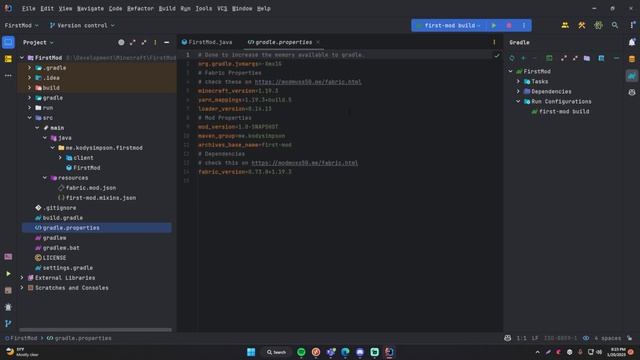Click Select Opened File target icon

121,42
